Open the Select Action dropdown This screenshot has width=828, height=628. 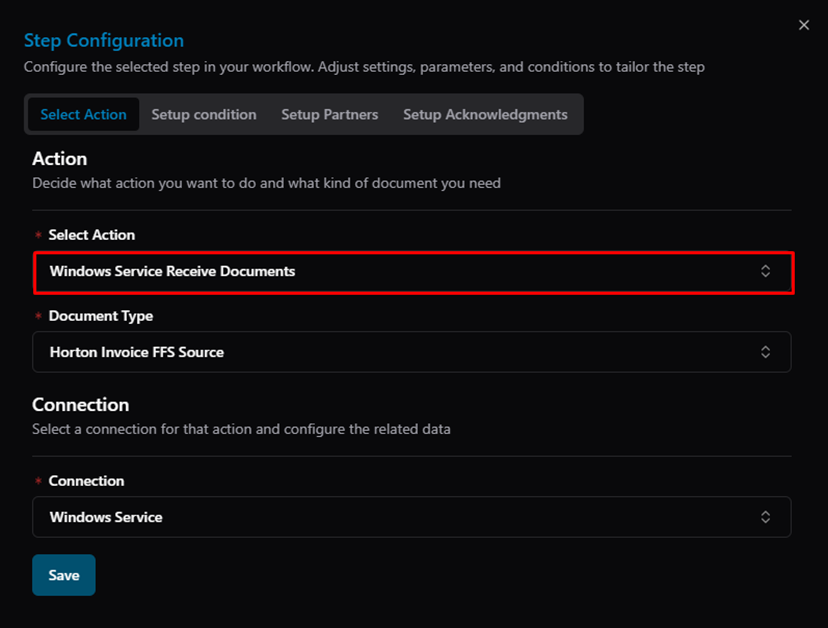413,271
